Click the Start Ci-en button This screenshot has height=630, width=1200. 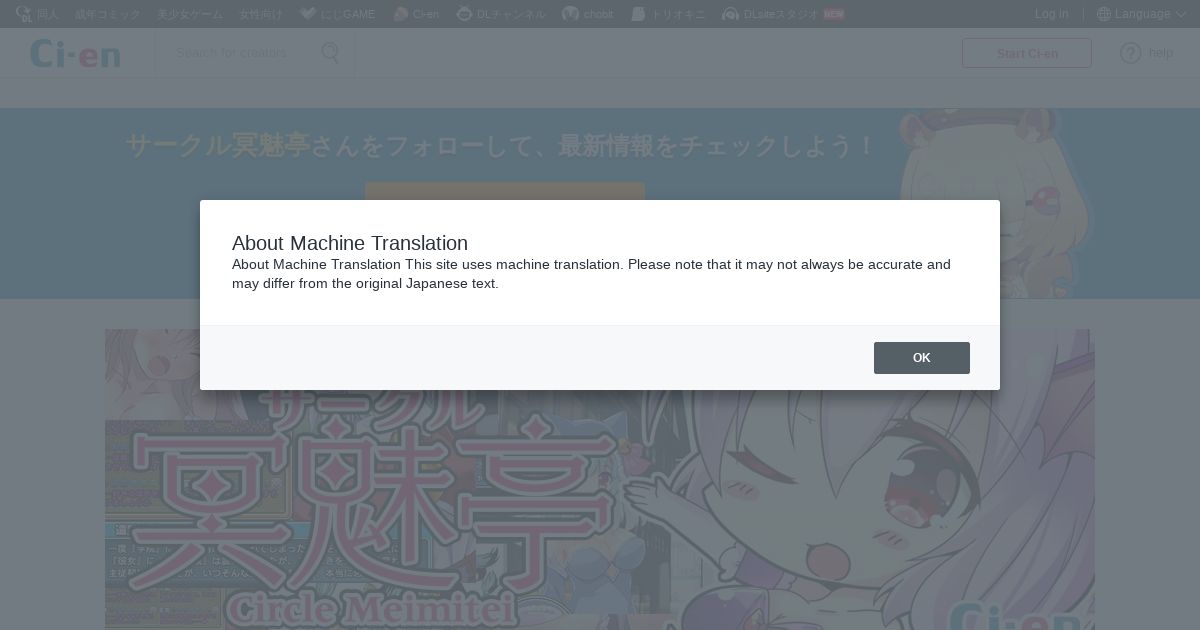(x=1027, y=53)
